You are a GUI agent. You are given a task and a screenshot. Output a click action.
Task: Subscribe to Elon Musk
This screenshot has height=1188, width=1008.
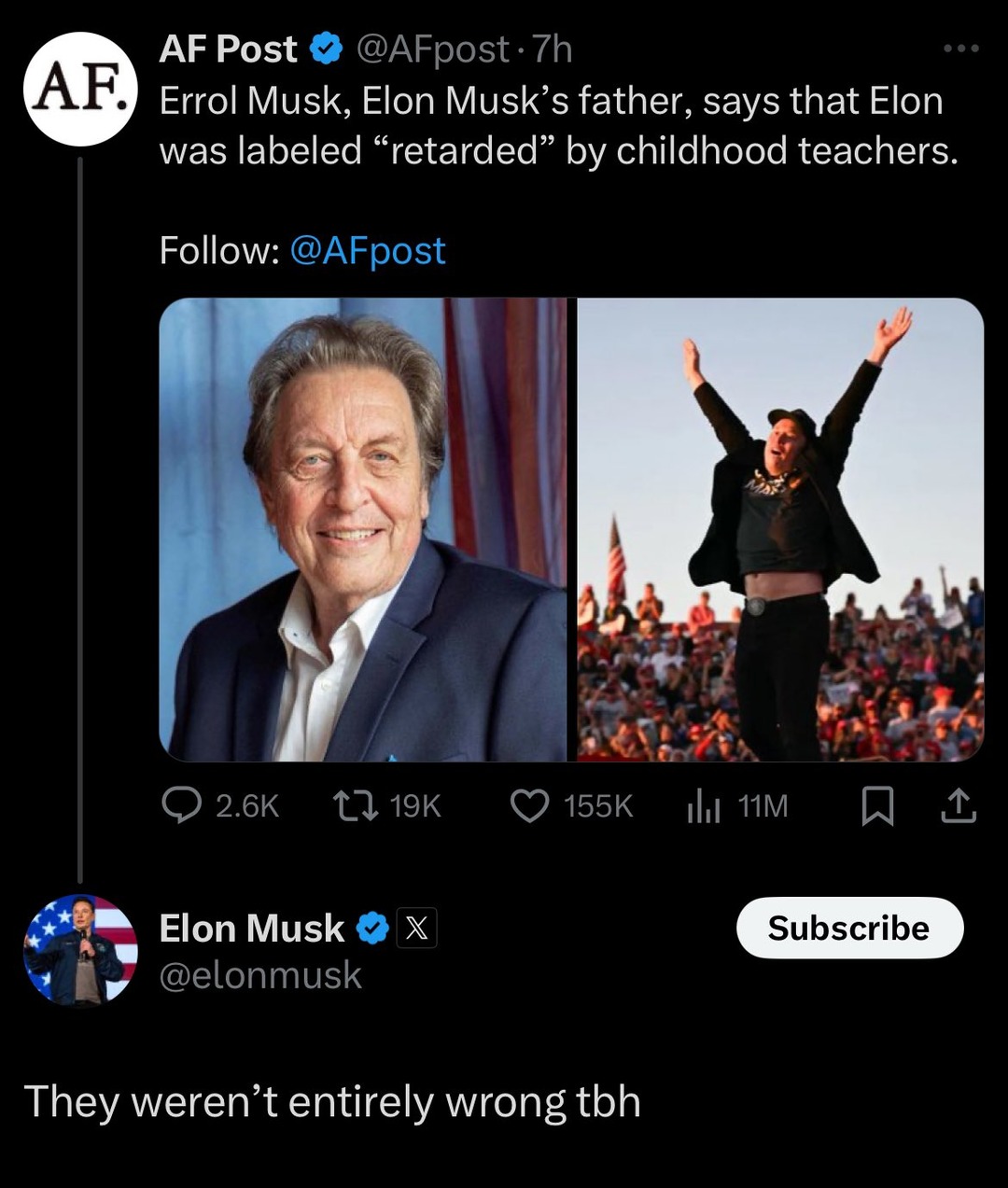849,928
